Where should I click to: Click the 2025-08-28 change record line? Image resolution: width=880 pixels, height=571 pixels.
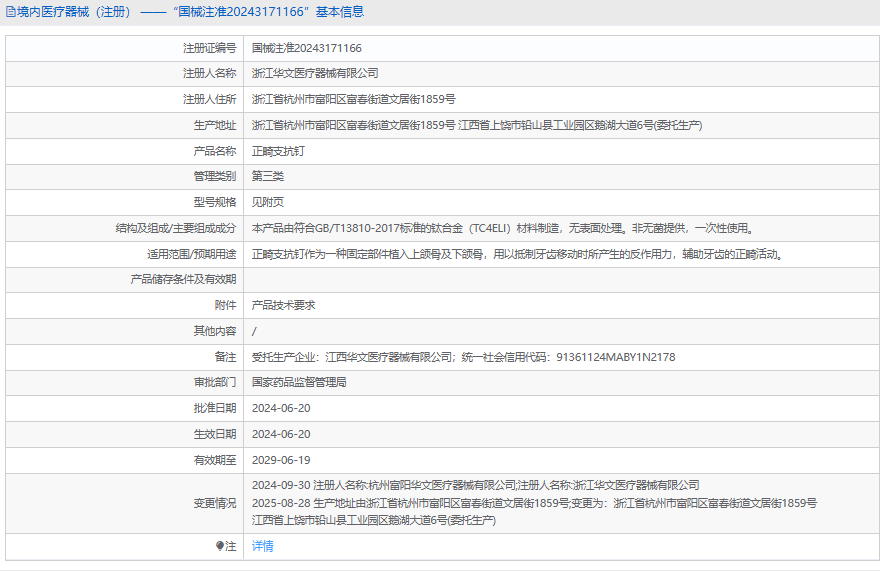point(534,503)
